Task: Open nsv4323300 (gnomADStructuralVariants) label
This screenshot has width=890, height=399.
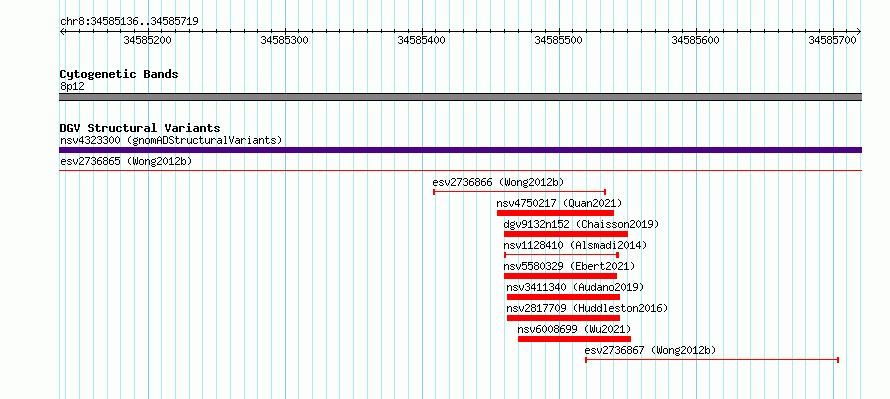Action: (171, 140)
